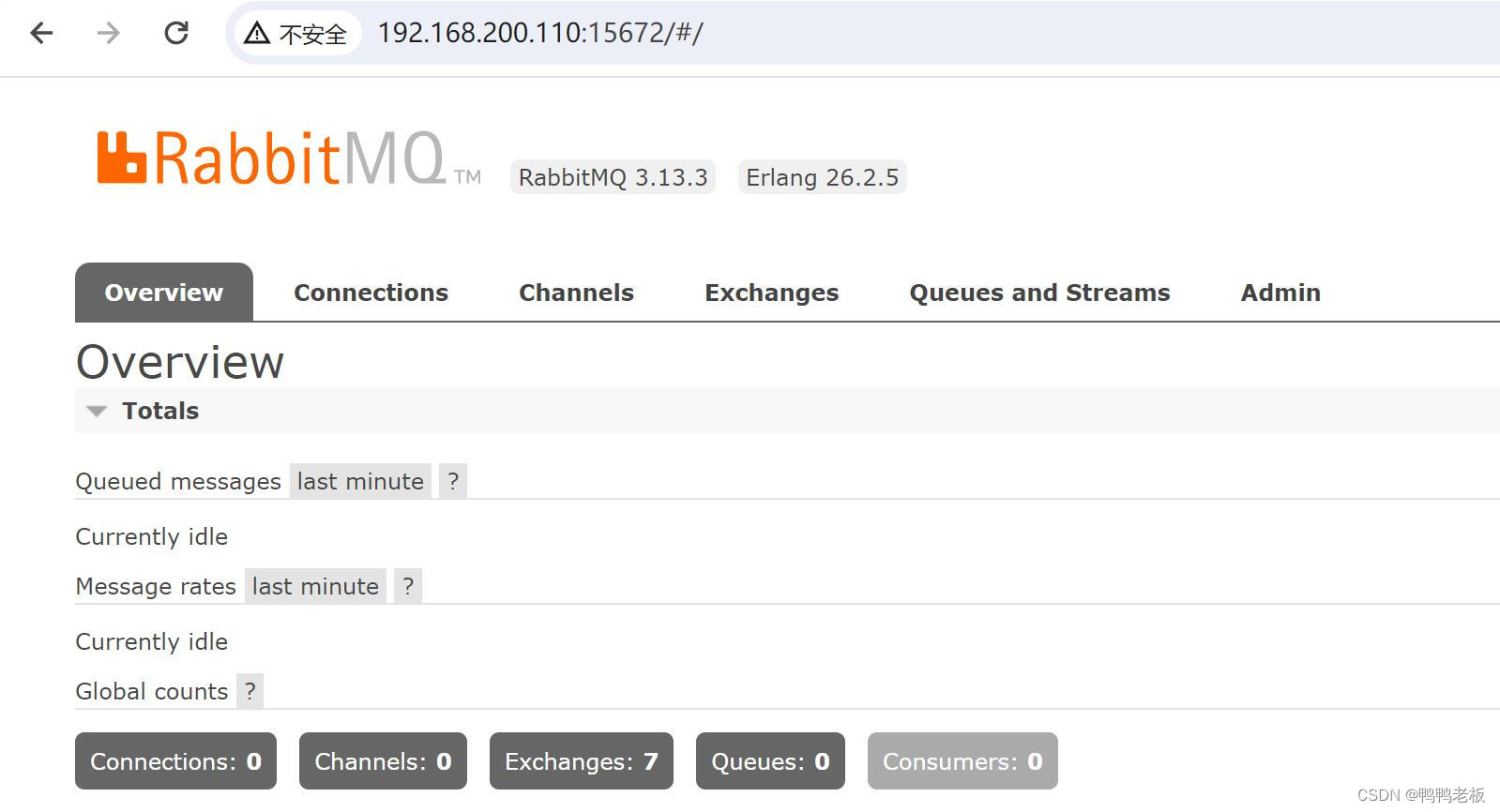Click the RabbitMQ 3.13.3 version badge

click(613, 177)
